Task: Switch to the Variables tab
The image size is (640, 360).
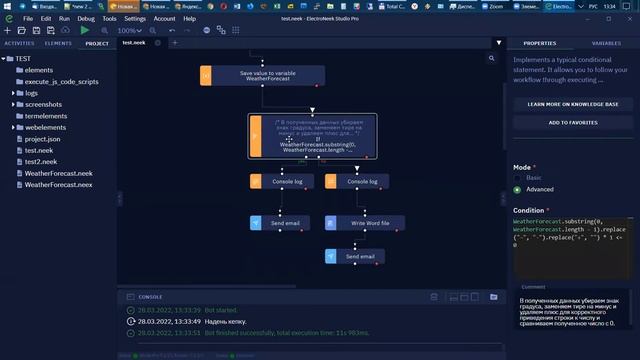Action: pyautogui.click(x=606, y=43)
